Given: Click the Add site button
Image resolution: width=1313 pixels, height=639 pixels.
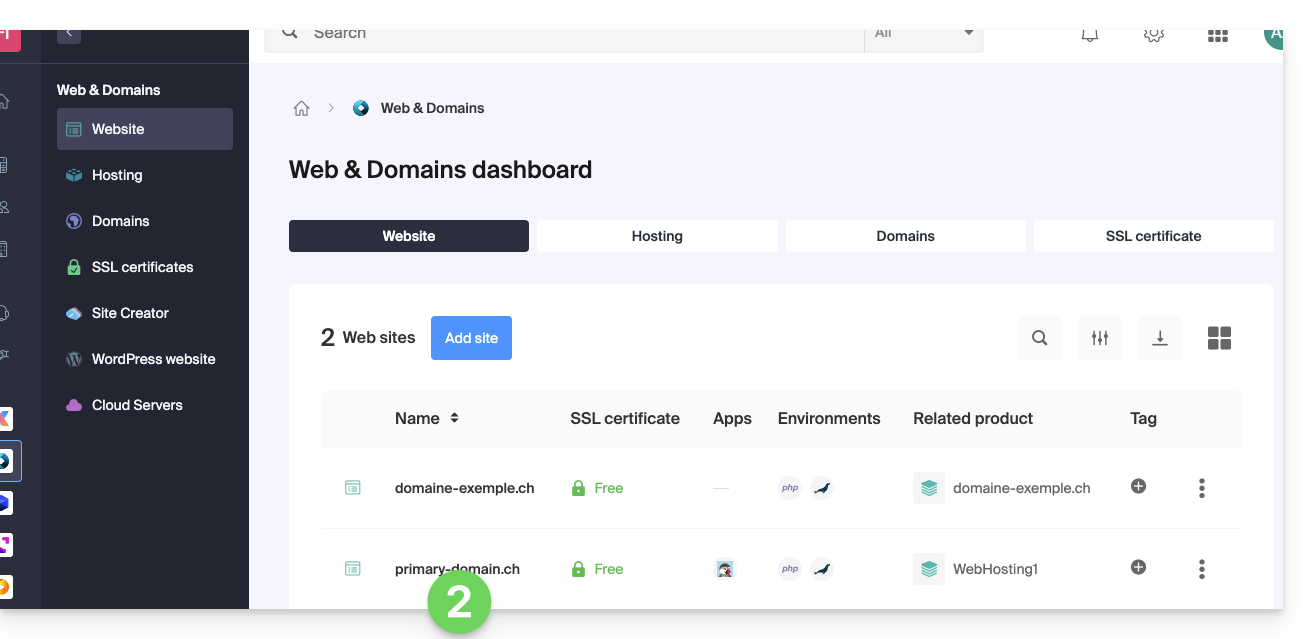Looking at the screenshot, I should [x=471, y=338].
